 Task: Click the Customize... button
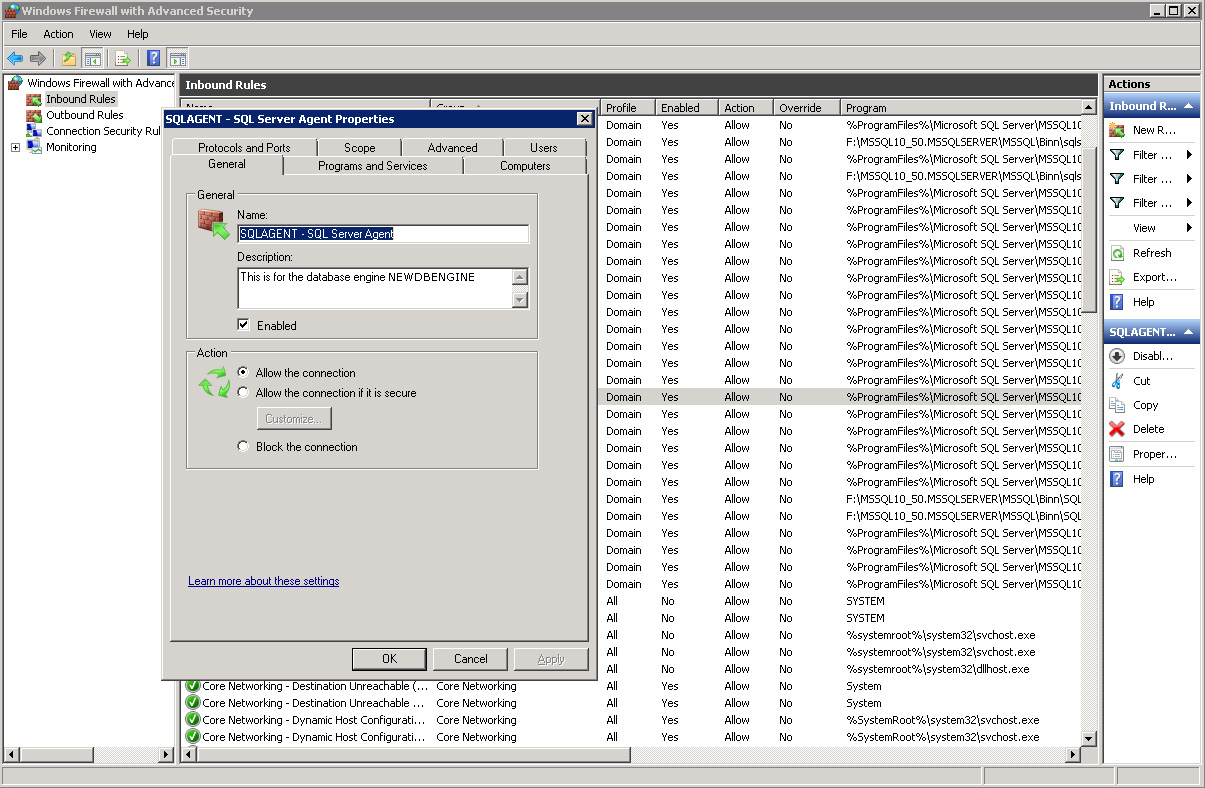294,419
